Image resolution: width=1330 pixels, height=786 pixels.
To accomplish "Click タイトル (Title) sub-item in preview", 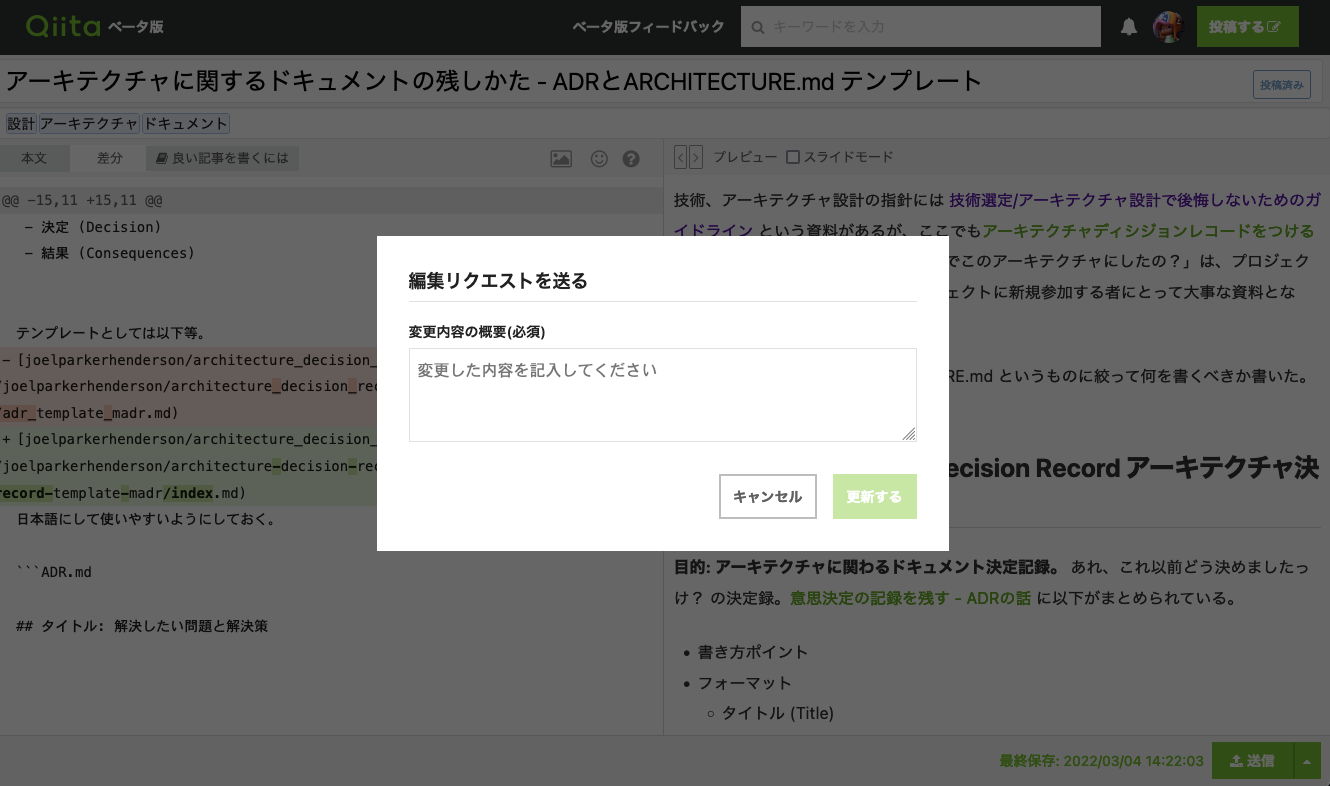I will [x=778, y=713].
